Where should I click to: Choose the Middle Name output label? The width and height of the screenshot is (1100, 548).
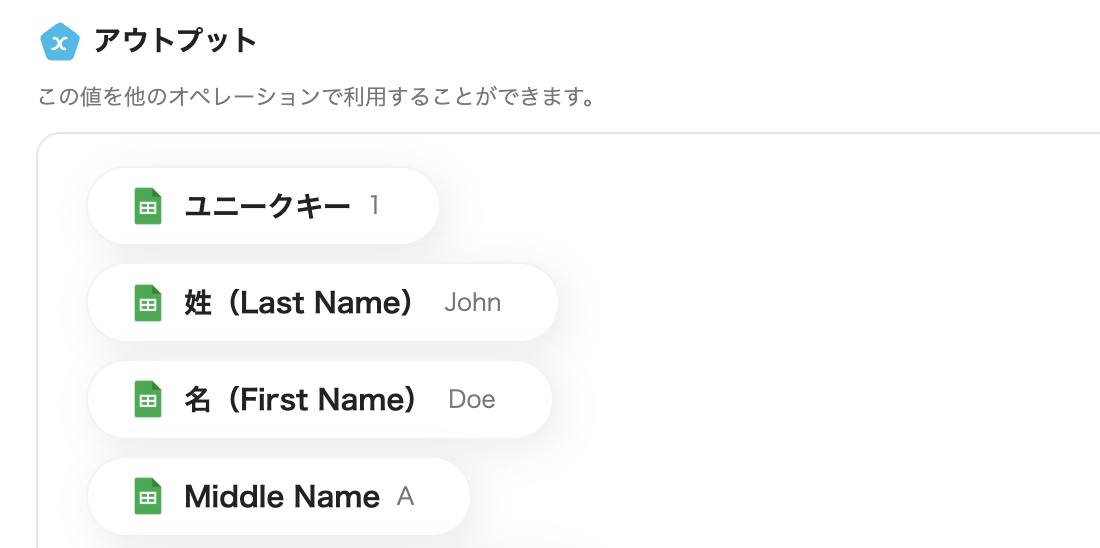pos(282,497)
